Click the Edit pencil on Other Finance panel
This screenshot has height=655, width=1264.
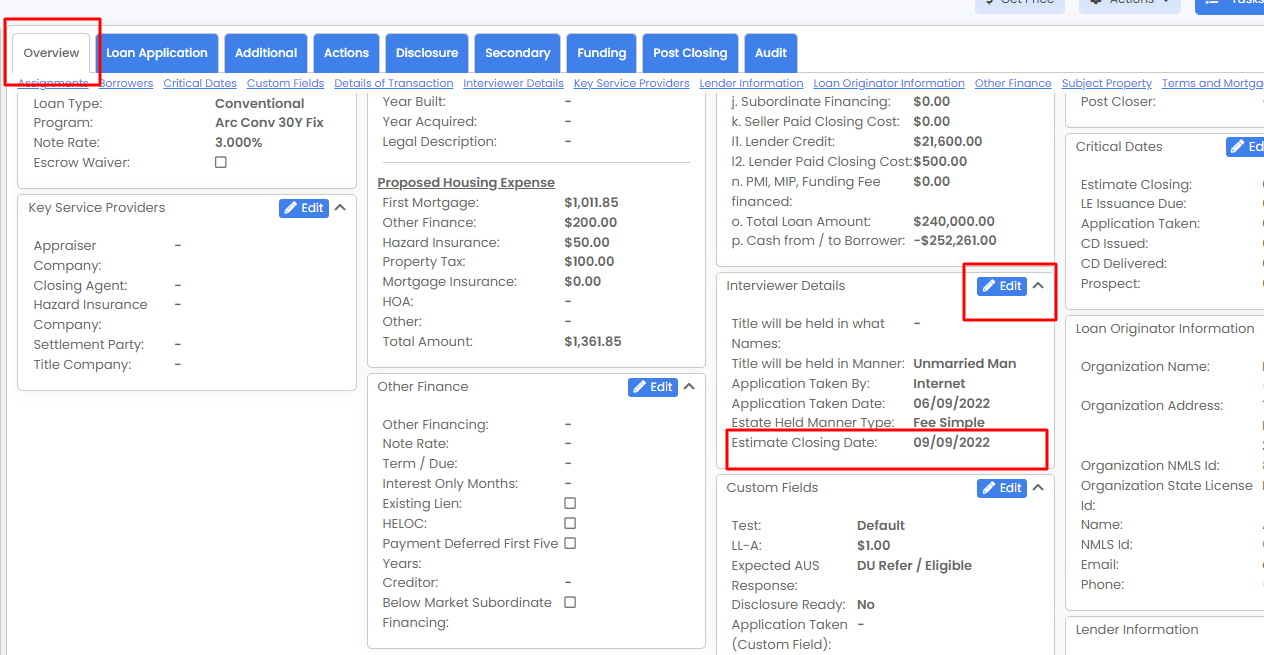652,387
